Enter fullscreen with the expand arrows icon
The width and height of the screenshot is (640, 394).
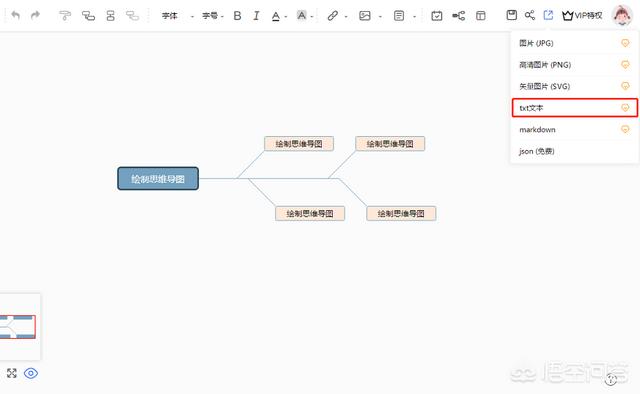click(11, 373)
